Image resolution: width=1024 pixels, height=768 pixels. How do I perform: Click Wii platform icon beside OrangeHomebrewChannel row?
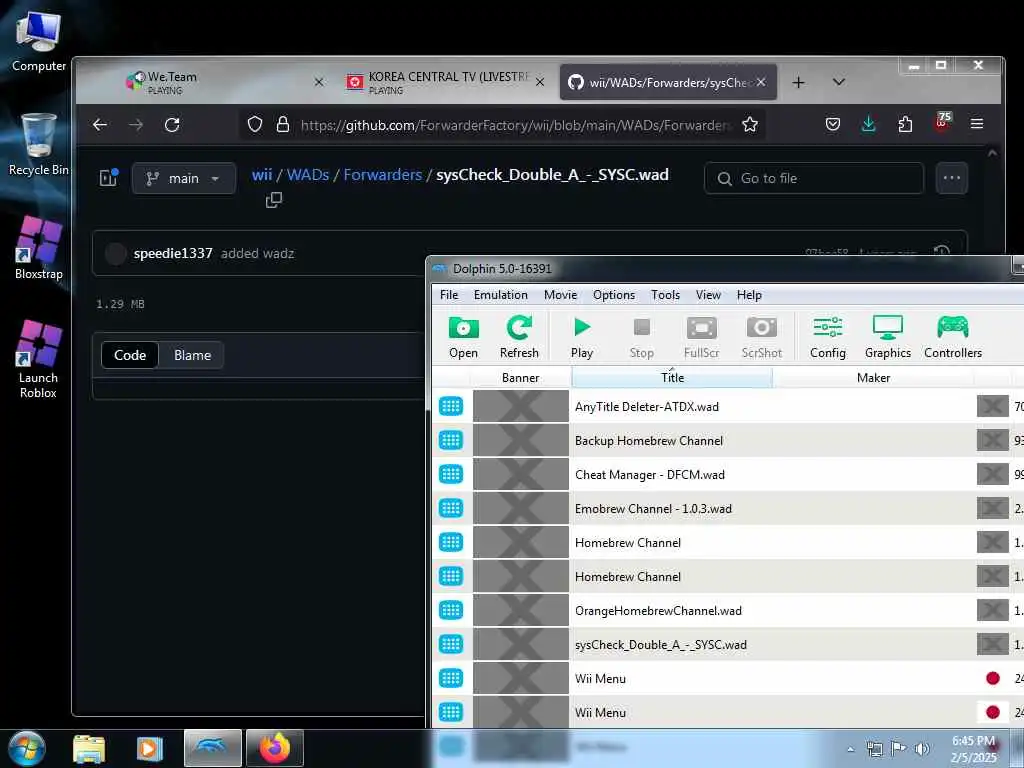tap(451, 610)
